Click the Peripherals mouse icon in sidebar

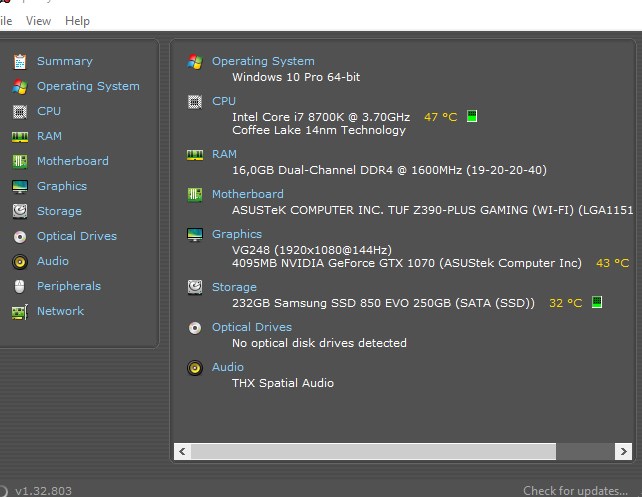pyautogui.click(x=19, y=286)
